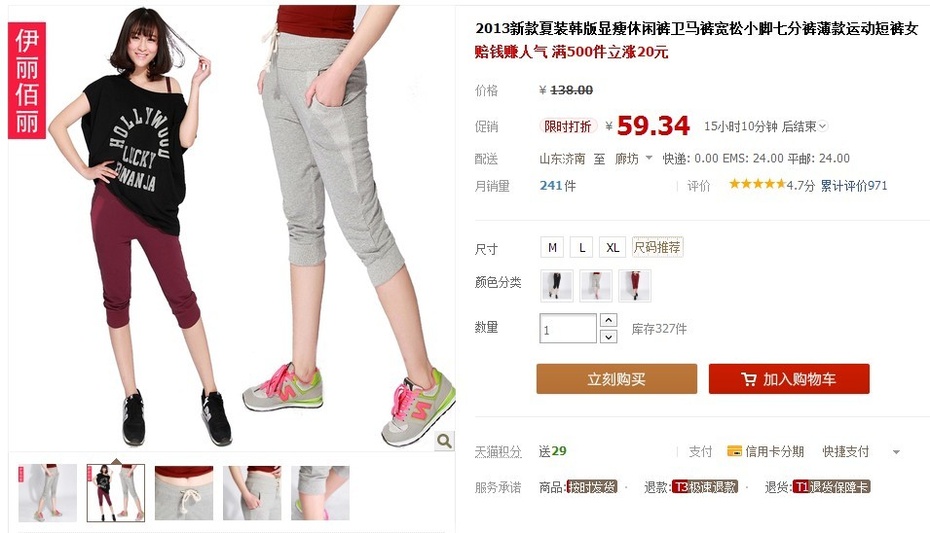Choose the gray pants color swatch
Image resolution: width=930 pixels, height=533 pixels.
(595, 286)
